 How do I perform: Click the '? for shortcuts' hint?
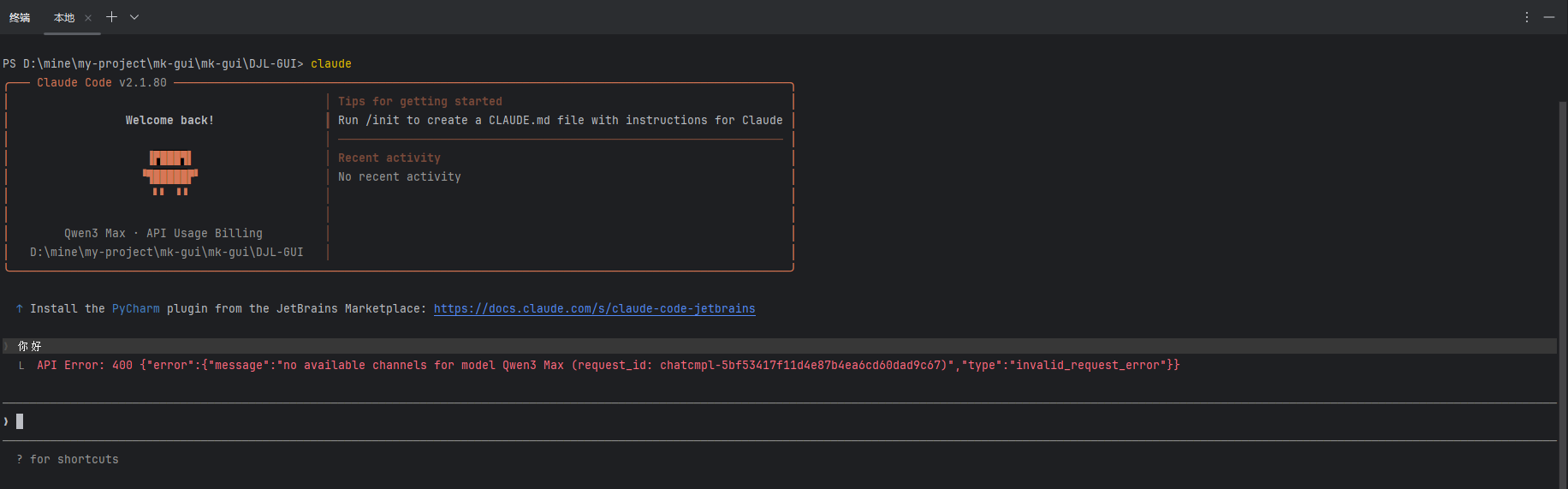[x=68, y=460]
